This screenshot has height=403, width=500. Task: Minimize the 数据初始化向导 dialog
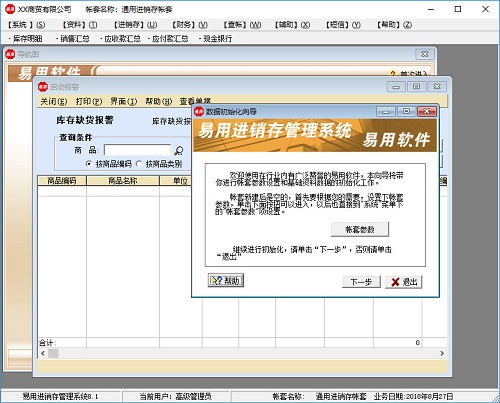coord(386,111)
